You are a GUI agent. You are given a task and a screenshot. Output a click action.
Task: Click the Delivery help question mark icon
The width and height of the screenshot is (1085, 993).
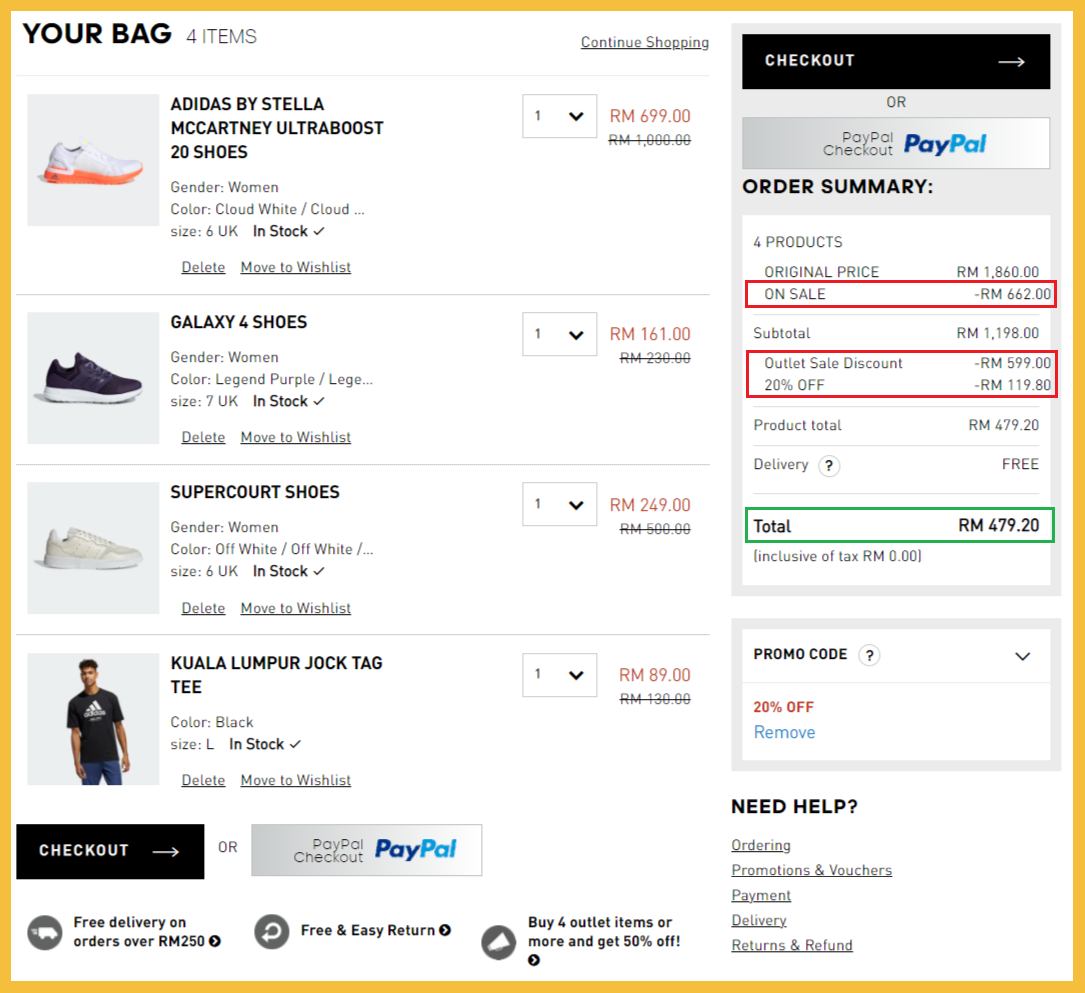(829, 466)
